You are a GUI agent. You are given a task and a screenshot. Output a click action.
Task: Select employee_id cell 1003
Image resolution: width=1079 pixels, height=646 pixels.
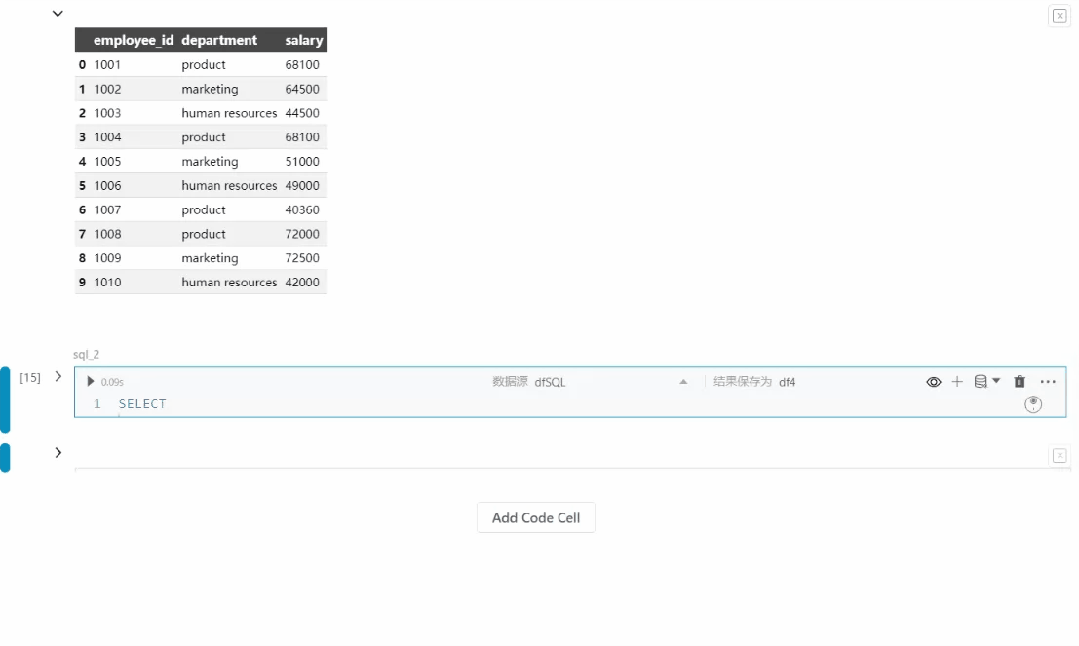click(x=107, y=113)
